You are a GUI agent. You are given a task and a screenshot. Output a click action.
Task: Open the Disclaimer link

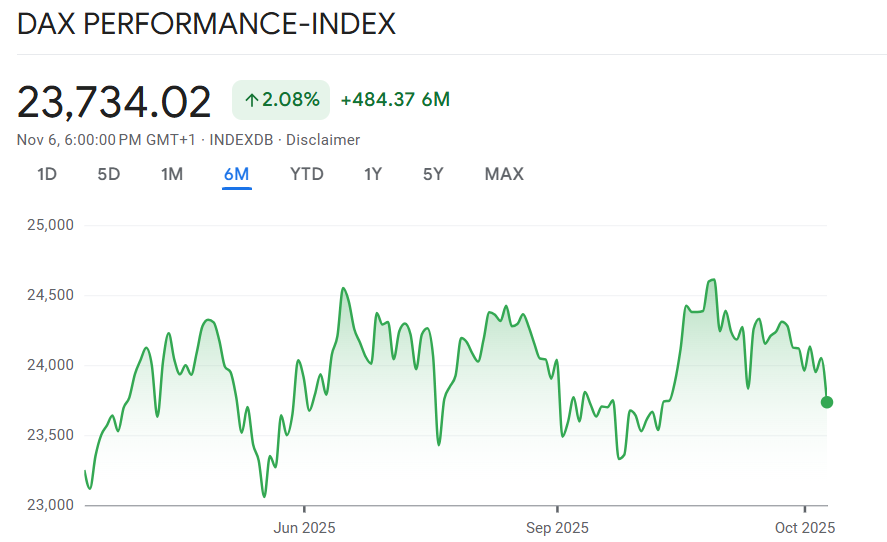tap(323, 140)
